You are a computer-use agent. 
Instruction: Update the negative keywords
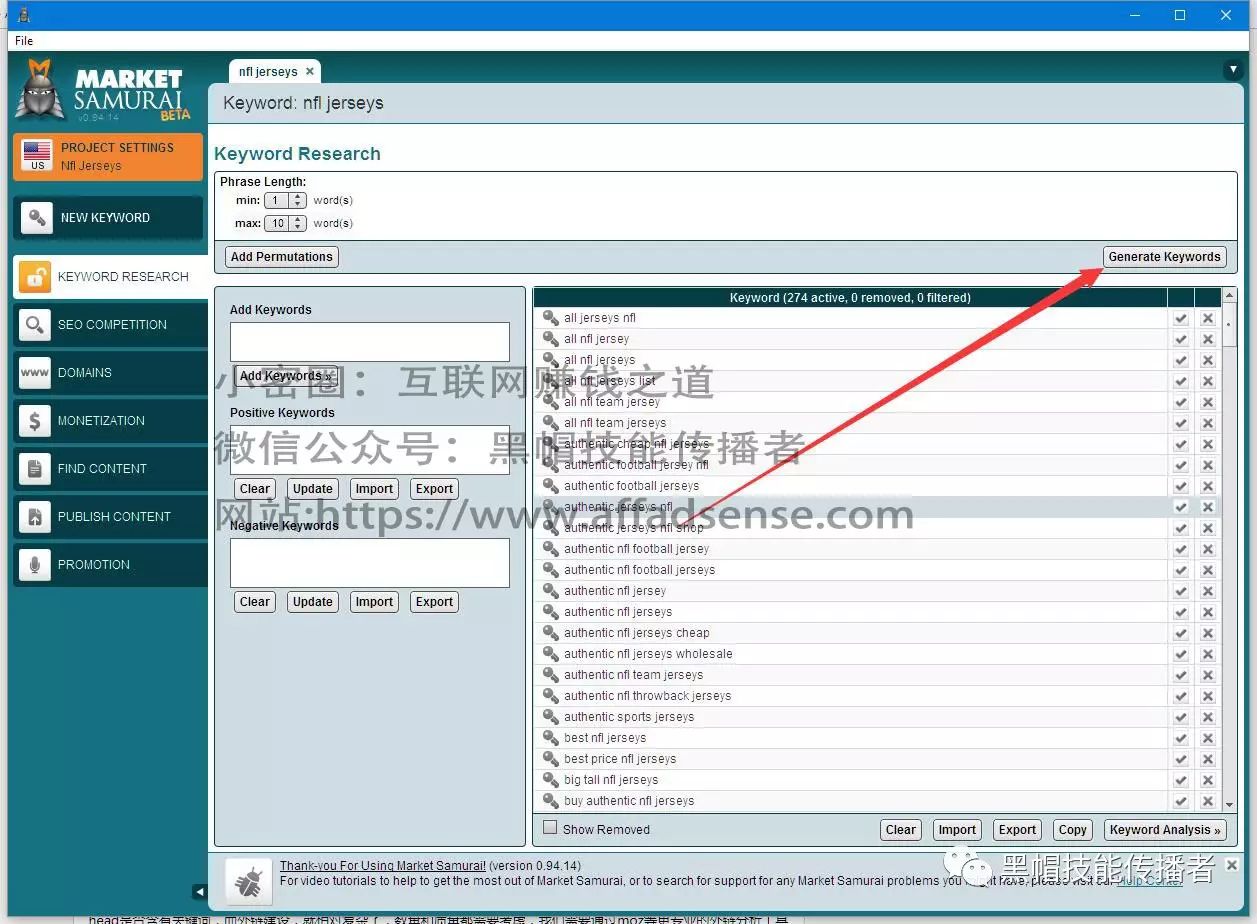click(x=313, y=602)
